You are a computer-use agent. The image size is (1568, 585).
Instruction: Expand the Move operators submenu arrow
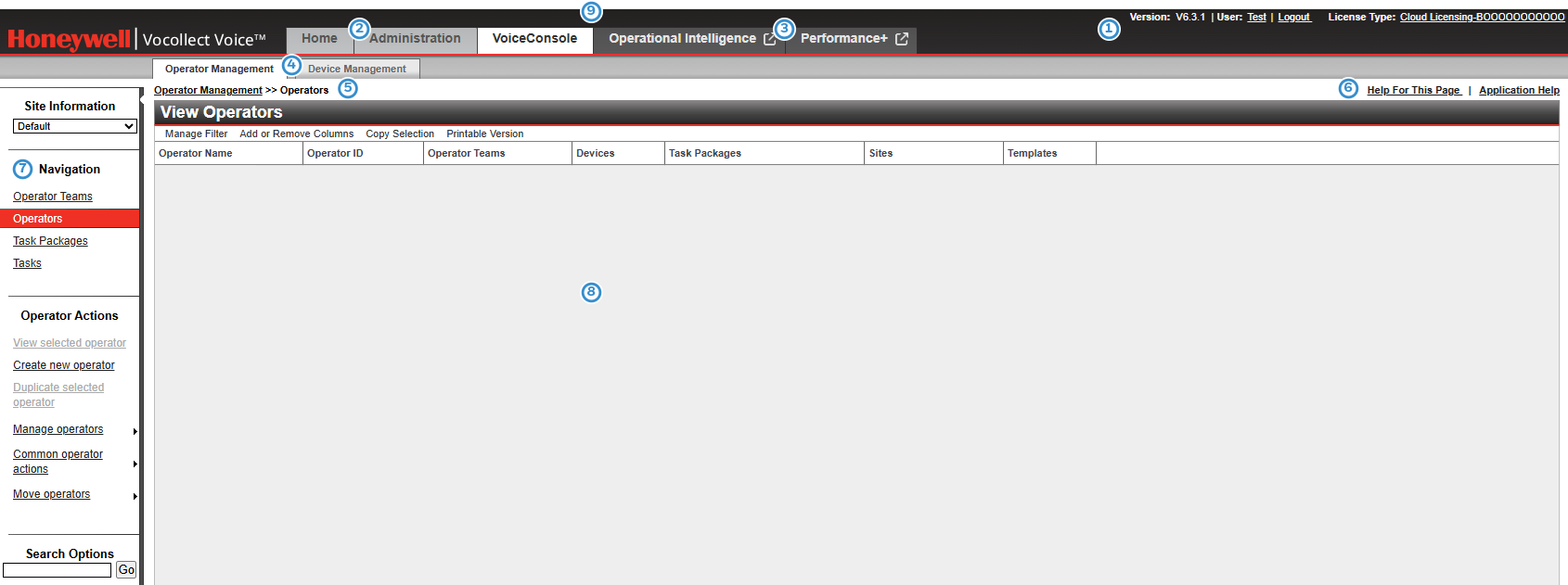click(x=135, y=496)
